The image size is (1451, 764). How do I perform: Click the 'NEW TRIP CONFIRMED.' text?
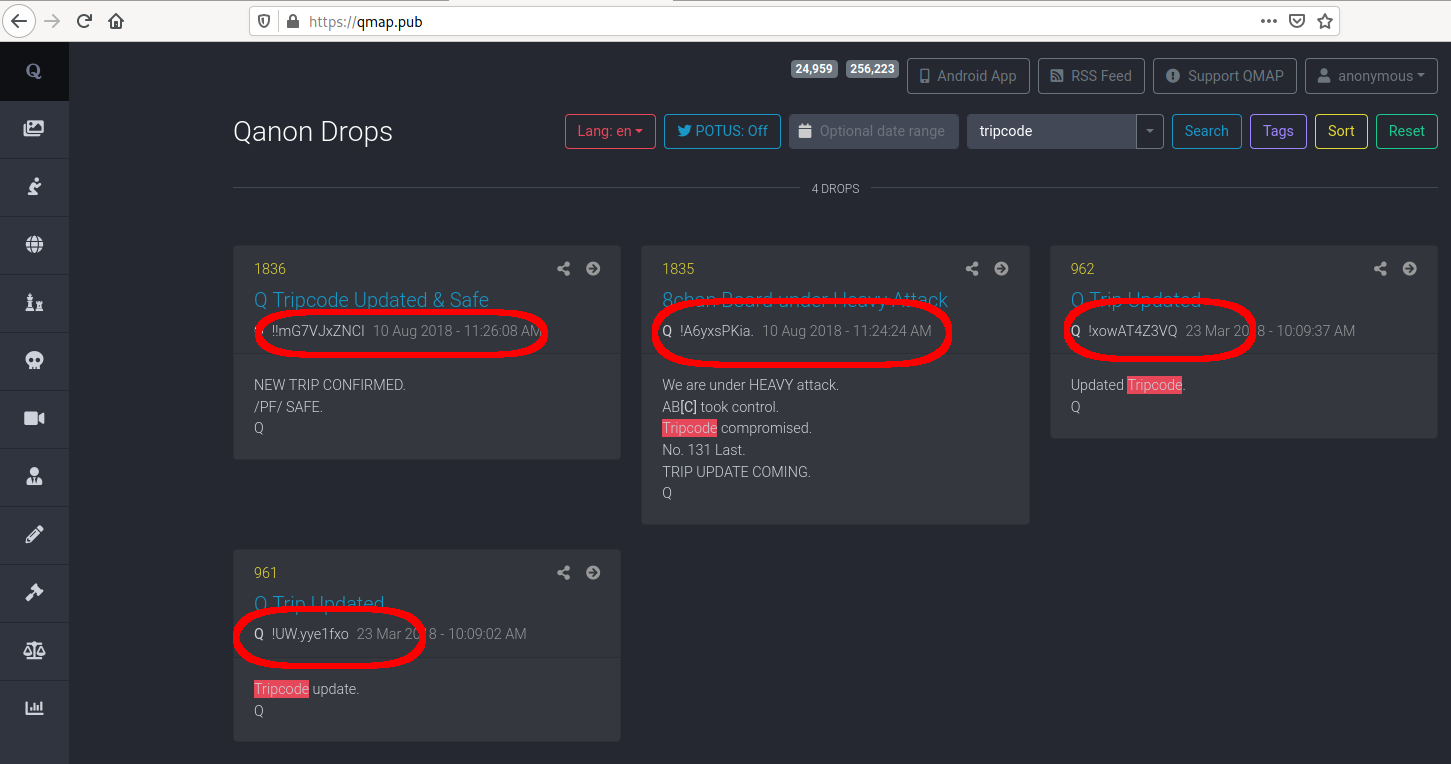point(329,385)
